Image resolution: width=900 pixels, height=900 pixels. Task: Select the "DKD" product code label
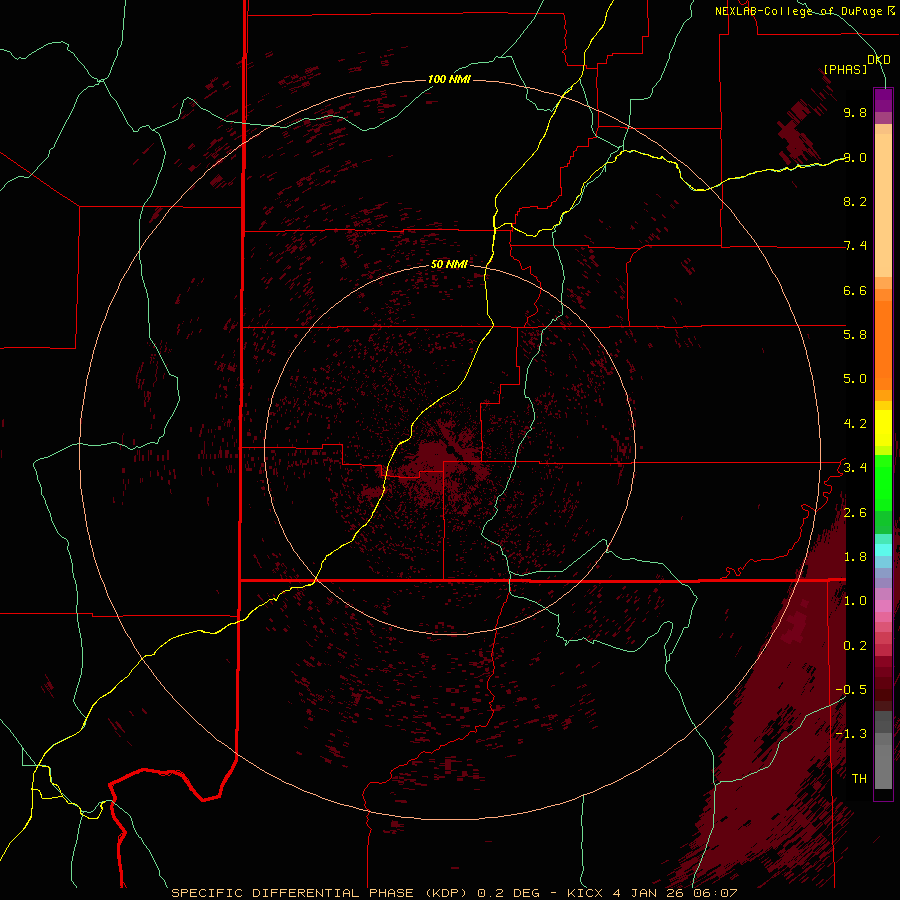(879, 60)
